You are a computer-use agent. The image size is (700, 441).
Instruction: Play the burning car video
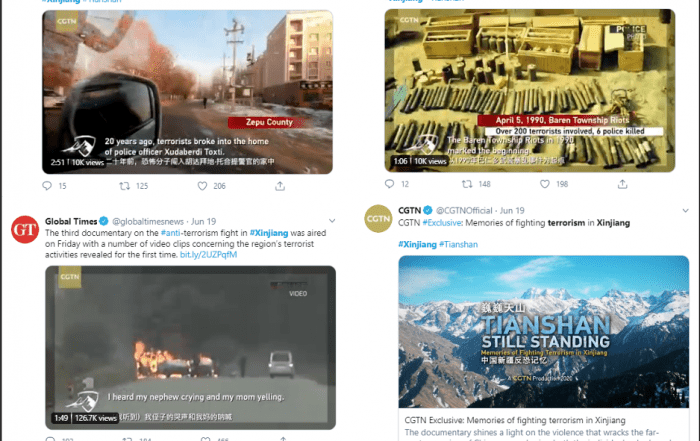190,348
